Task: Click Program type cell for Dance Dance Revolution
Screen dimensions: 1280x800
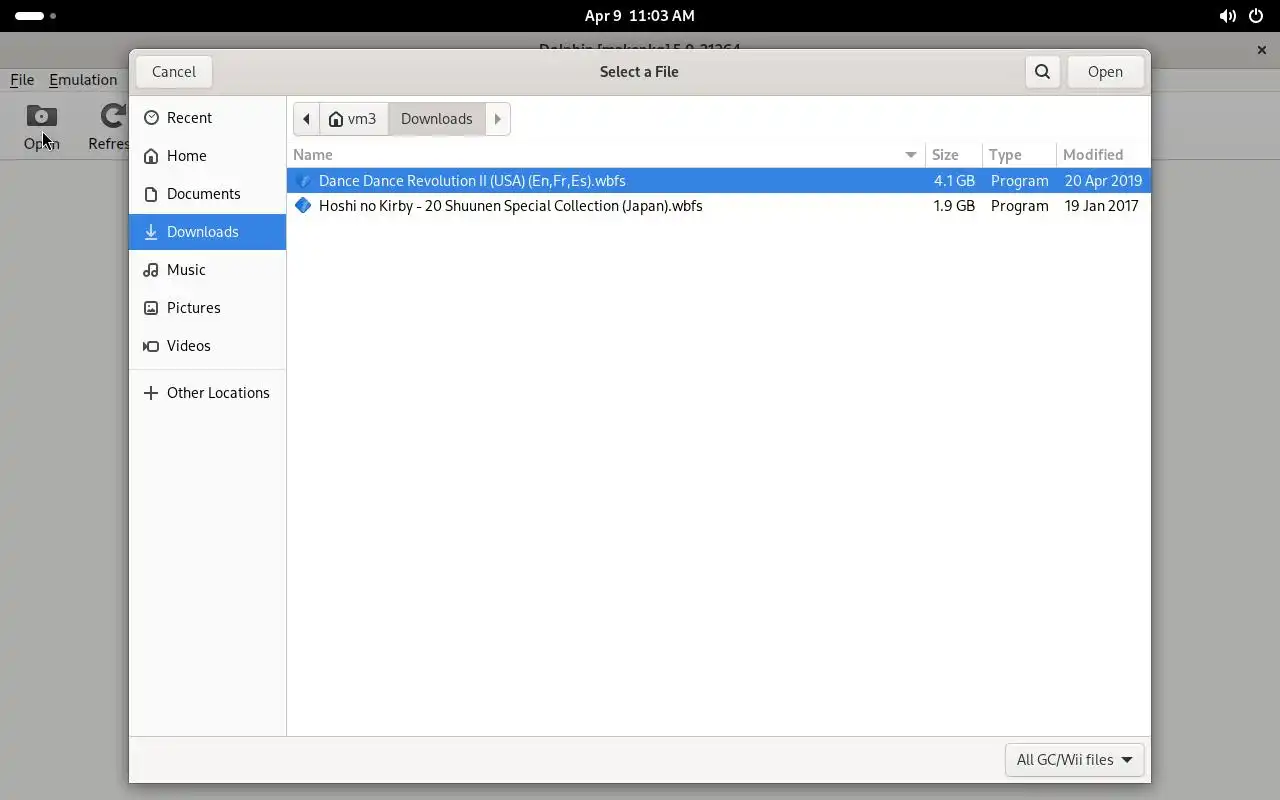Action: 1019,181
